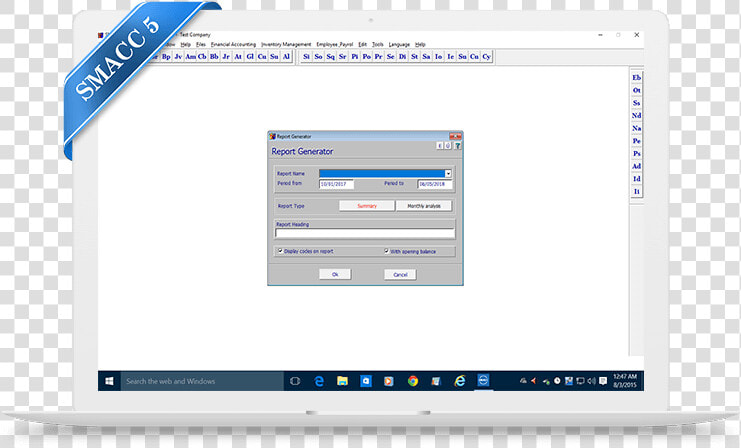Screen dimensions: 741x448
Task: Click the Ps button in right sidebar
Action: coord(637,154)
